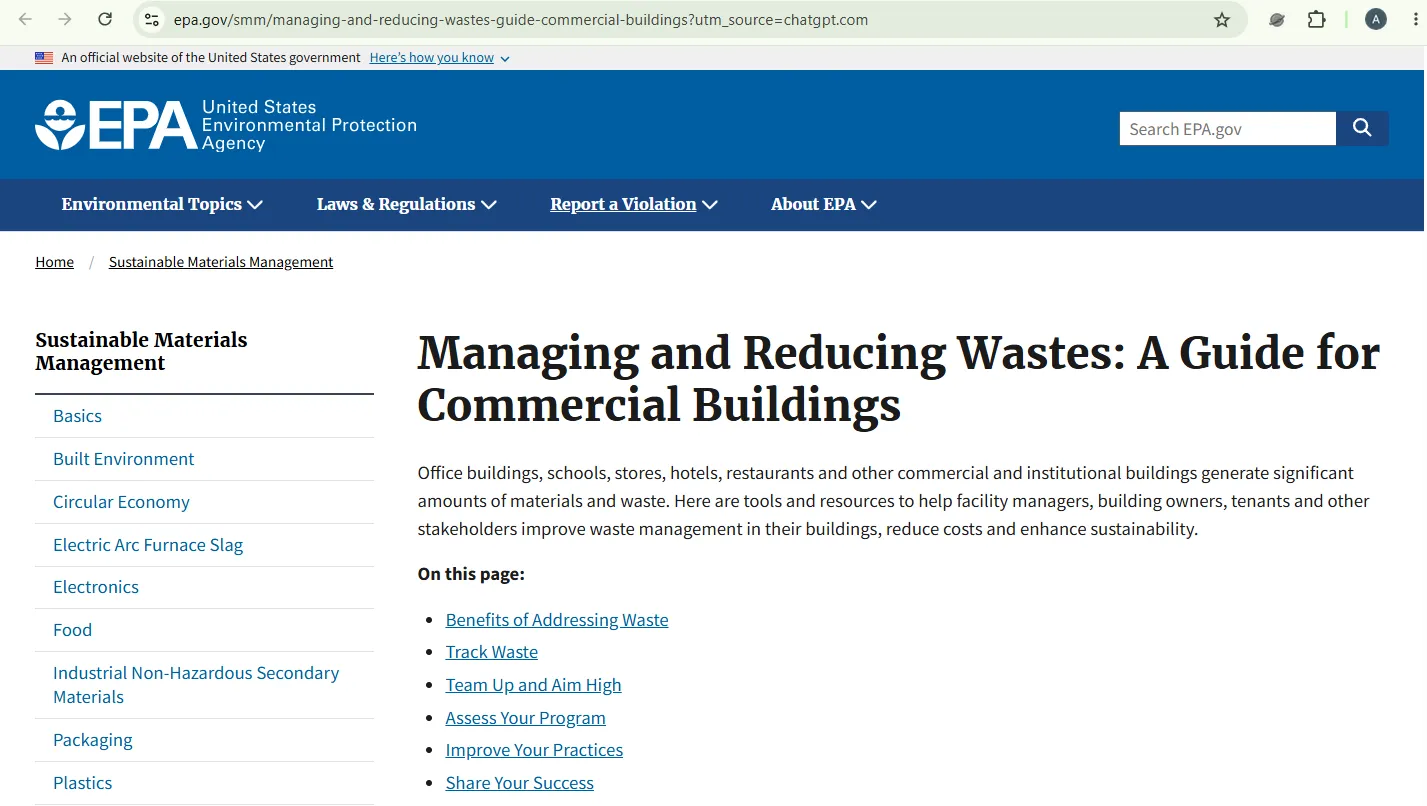
Task: Click the search magnifier button
Action: [x=1362, y=128]
